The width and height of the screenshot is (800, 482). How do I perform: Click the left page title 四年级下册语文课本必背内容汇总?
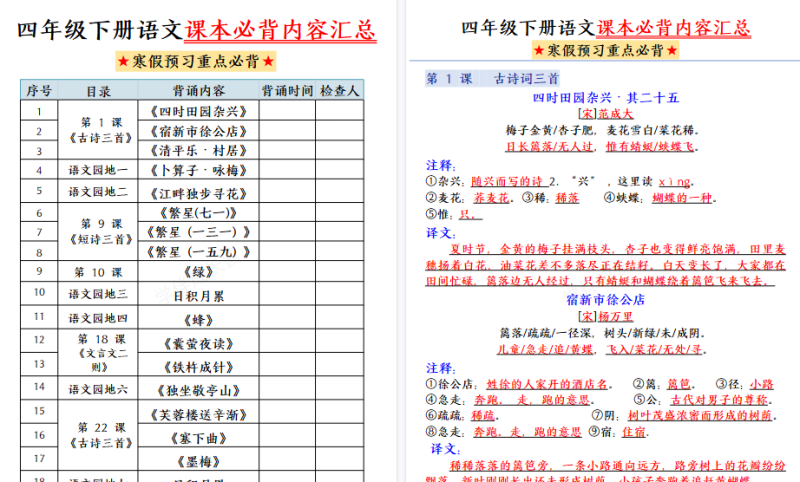coord(197,31)
